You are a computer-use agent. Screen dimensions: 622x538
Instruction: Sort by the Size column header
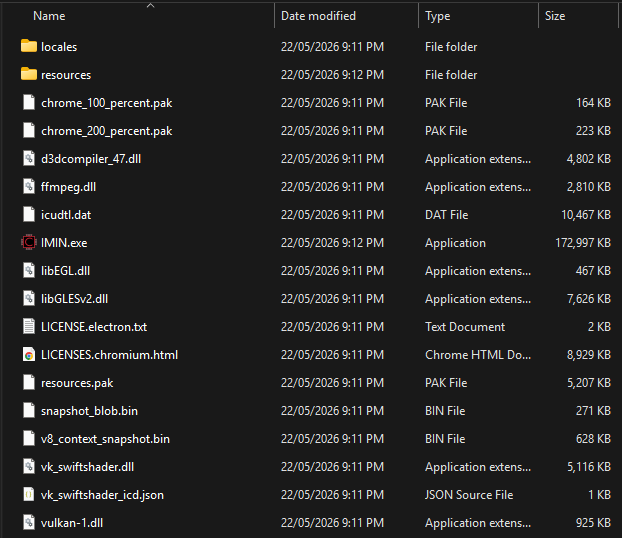click(555, 16)
